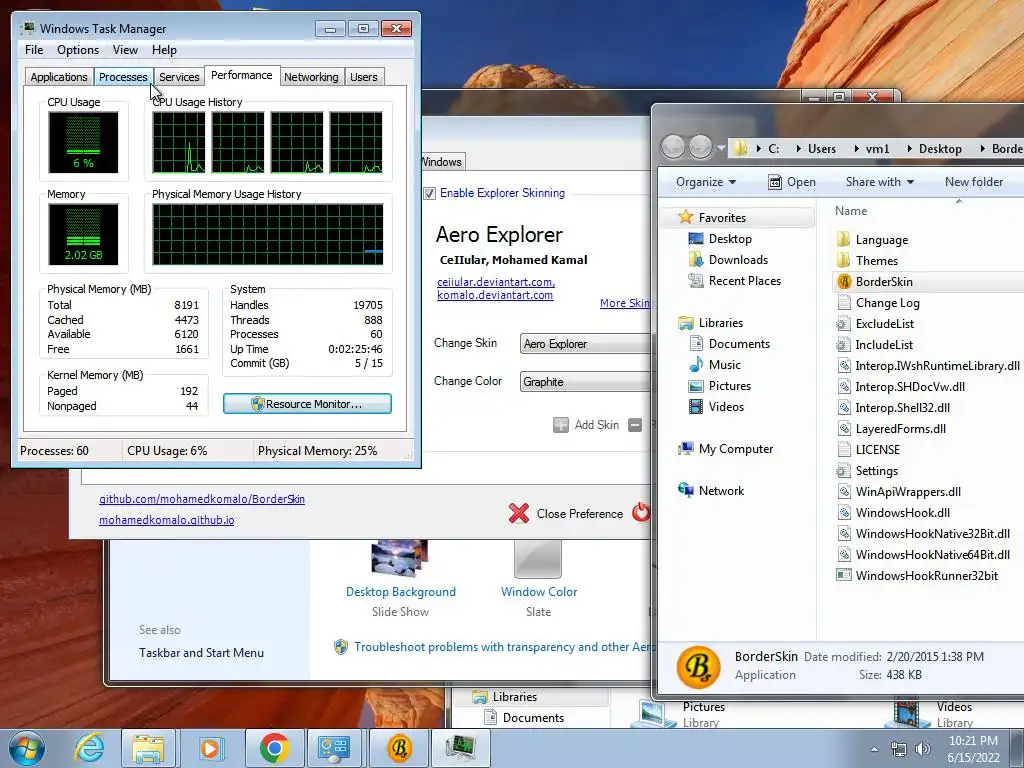The height and width of the screenshot is (768, 1024).
Task: Open Desktop Background Slide Show thumbnail
Action: click(x=400, y=559)
